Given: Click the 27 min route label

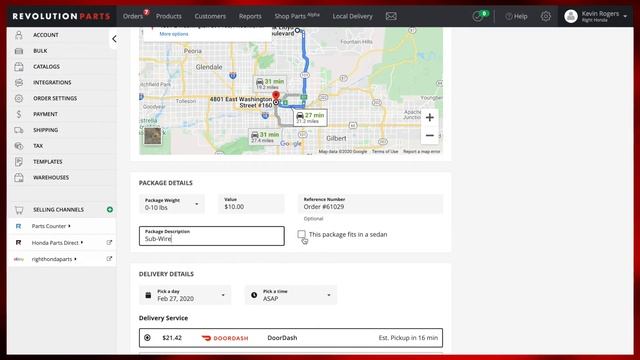Looking at the screenshot, I should [310, 118].
